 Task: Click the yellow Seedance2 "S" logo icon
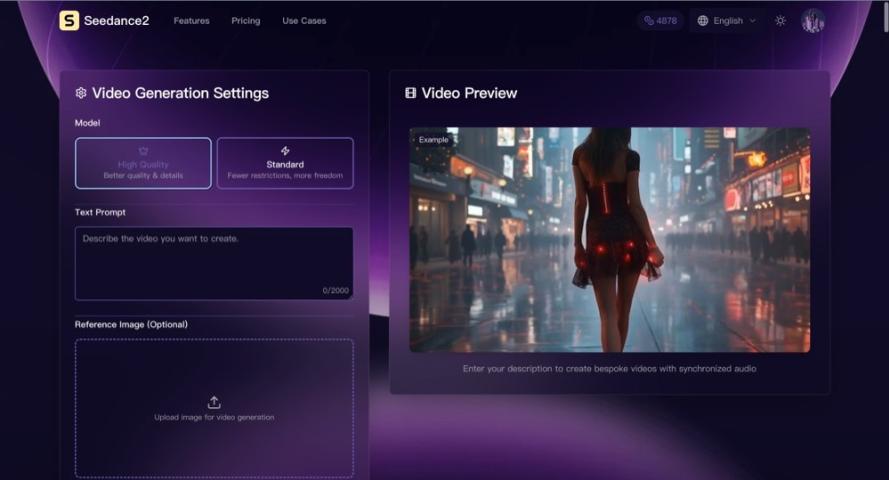(x=69, y=21)
